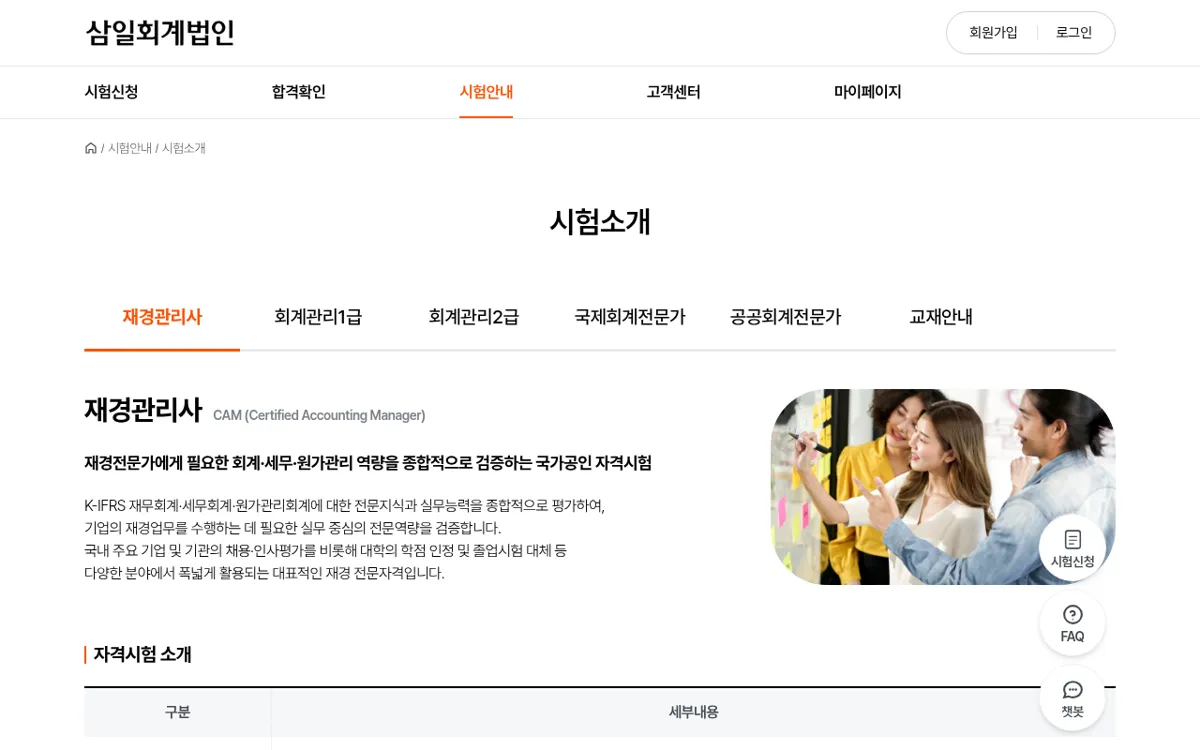
Task: Open the 챗봇 chat floating button
Action: [1072, 698]
